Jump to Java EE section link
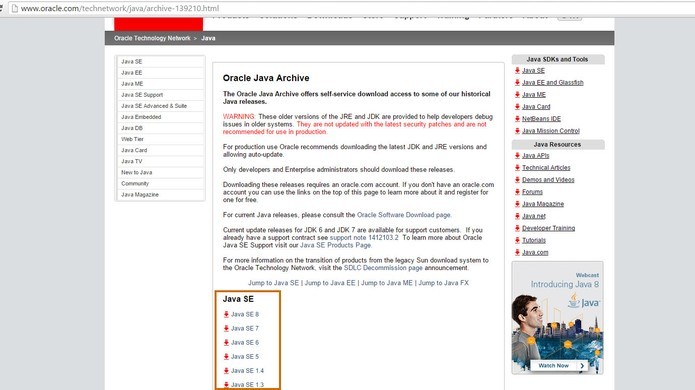695x390 pixels. click(330, 283)
